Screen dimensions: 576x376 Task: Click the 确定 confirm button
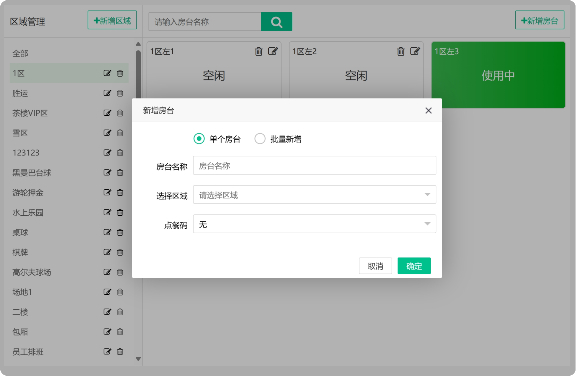pos(414,266)
